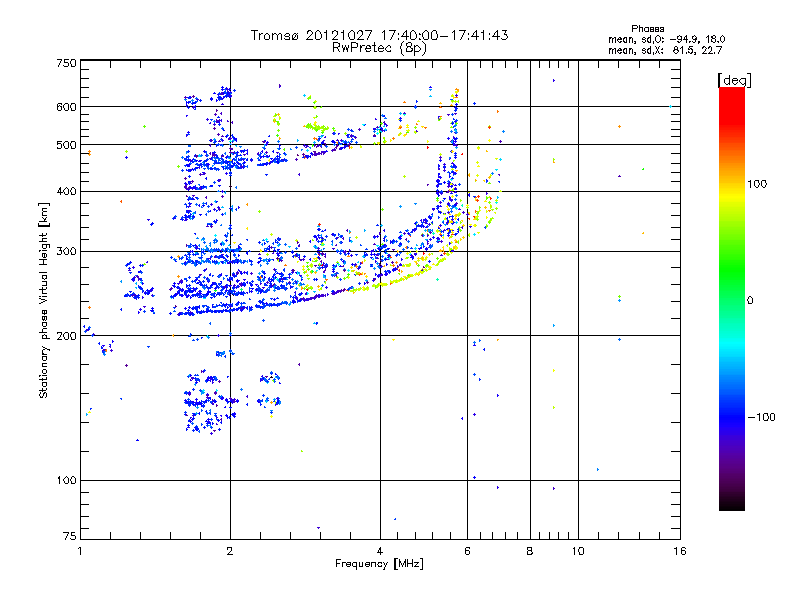Click the x-axis tick label '2'
Image resolution: width=800 pixels, height=600 pixels.
click(x=230, y=551)
